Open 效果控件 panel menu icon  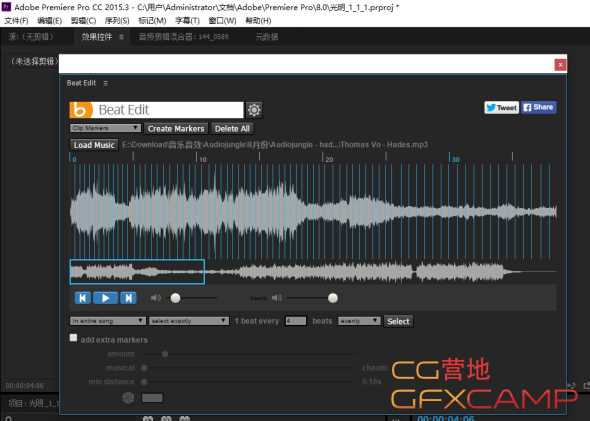coord(122,36)
